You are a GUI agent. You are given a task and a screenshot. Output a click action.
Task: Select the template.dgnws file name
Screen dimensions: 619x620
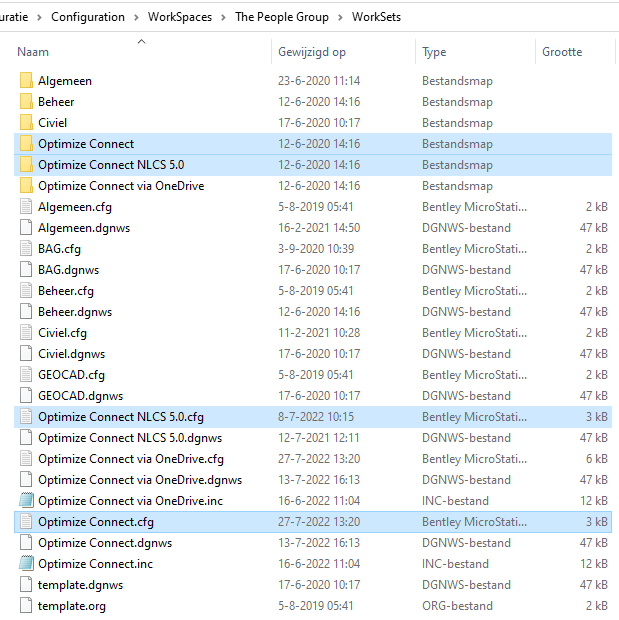pyautogui.click(x=80, y=585)
